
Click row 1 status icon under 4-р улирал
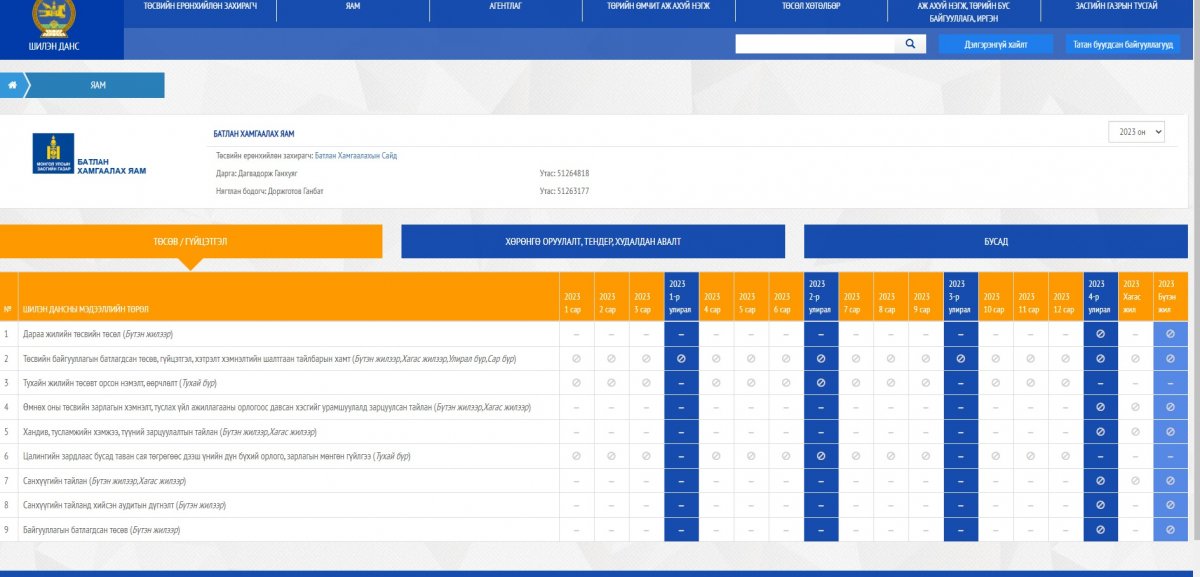click(x=1100, y=334)
